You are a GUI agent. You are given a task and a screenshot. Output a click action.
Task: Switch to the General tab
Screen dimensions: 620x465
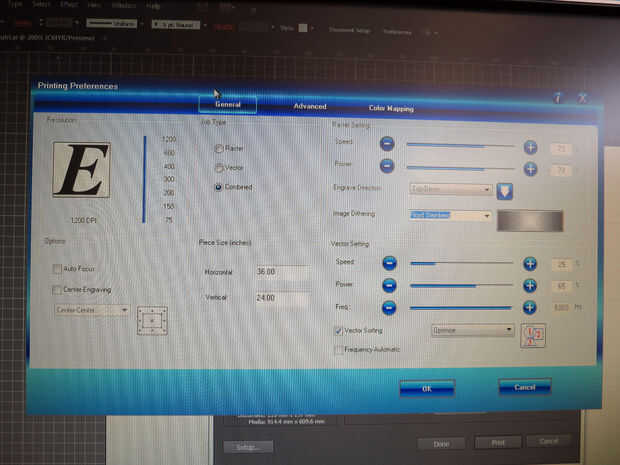[x=228, y=104]
